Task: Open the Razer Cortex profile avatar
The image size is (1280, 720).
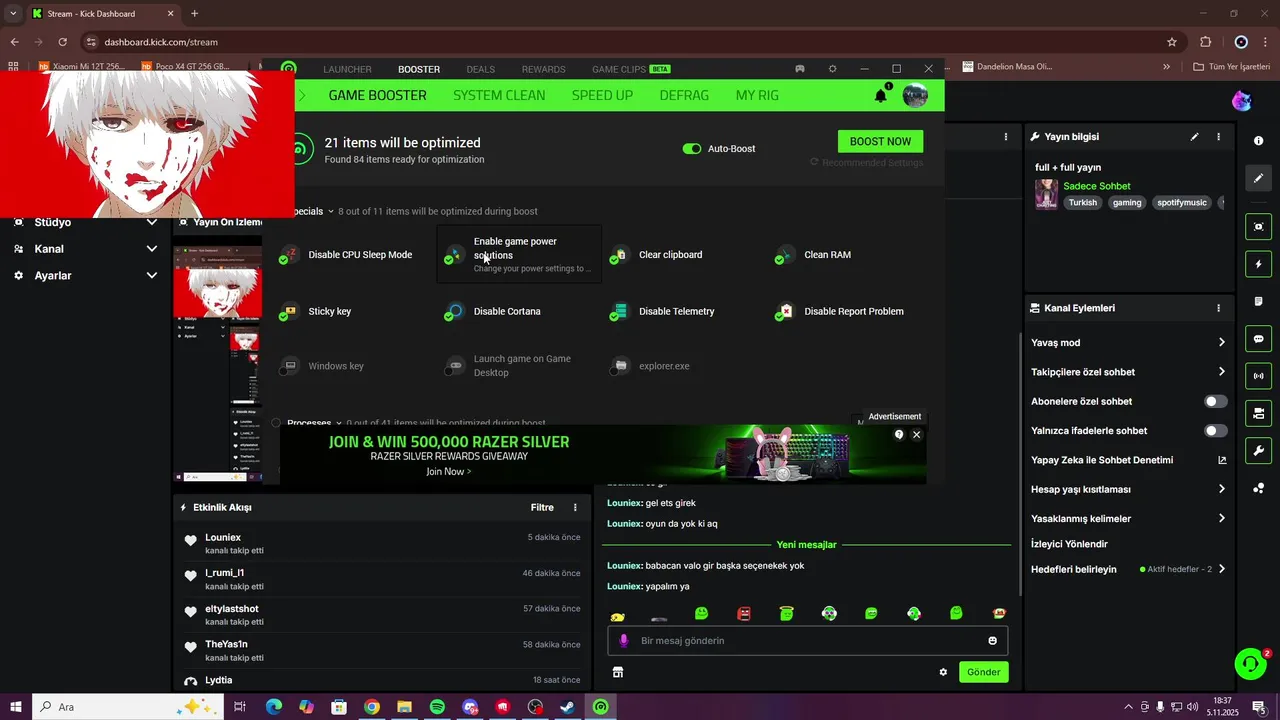Action: [x=915, y=95]
